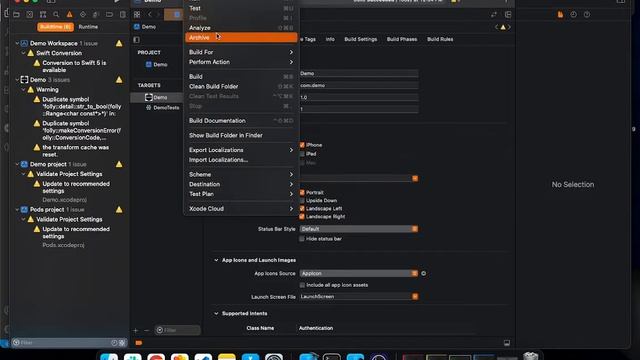Image resolution: width=640 pixels, height=360 pixels.
Task: Open the symbol navigator icon
Action: (43, 15)
